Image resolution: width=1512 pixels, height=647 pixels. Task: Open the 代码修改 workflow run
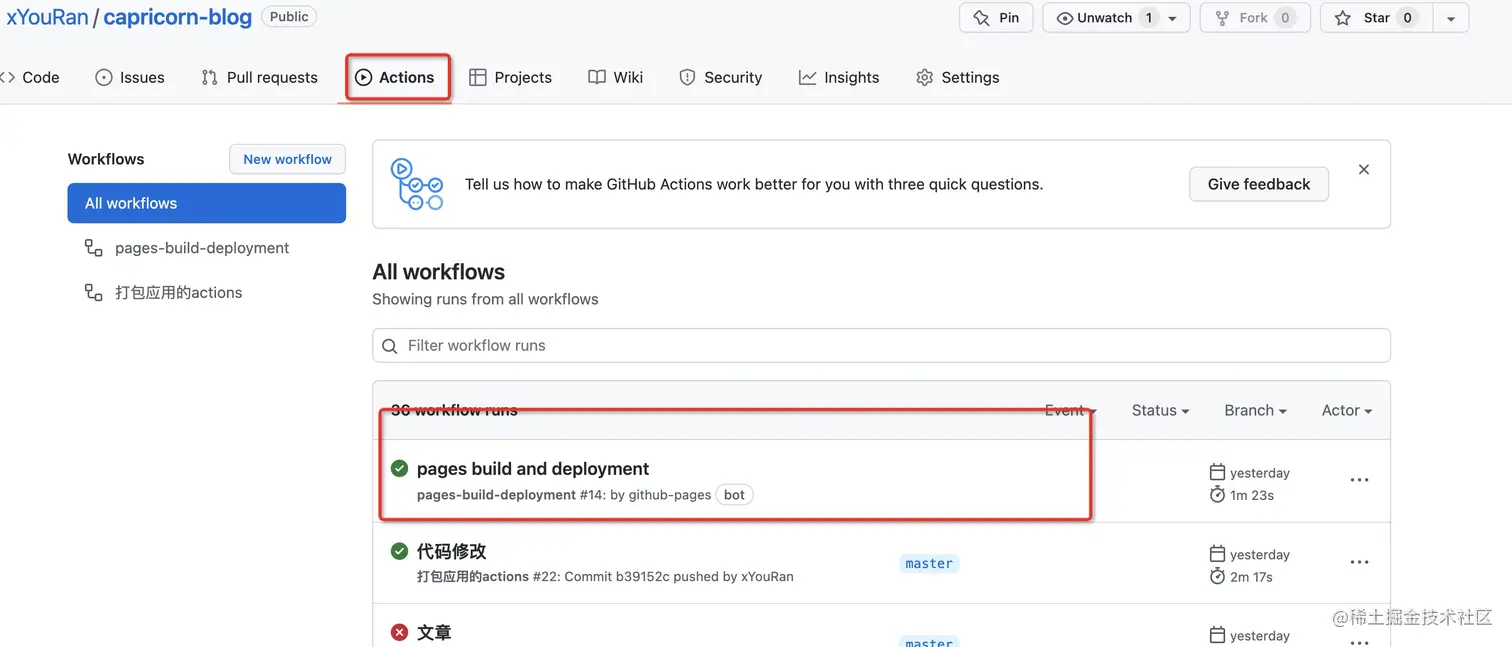point(451,551)
